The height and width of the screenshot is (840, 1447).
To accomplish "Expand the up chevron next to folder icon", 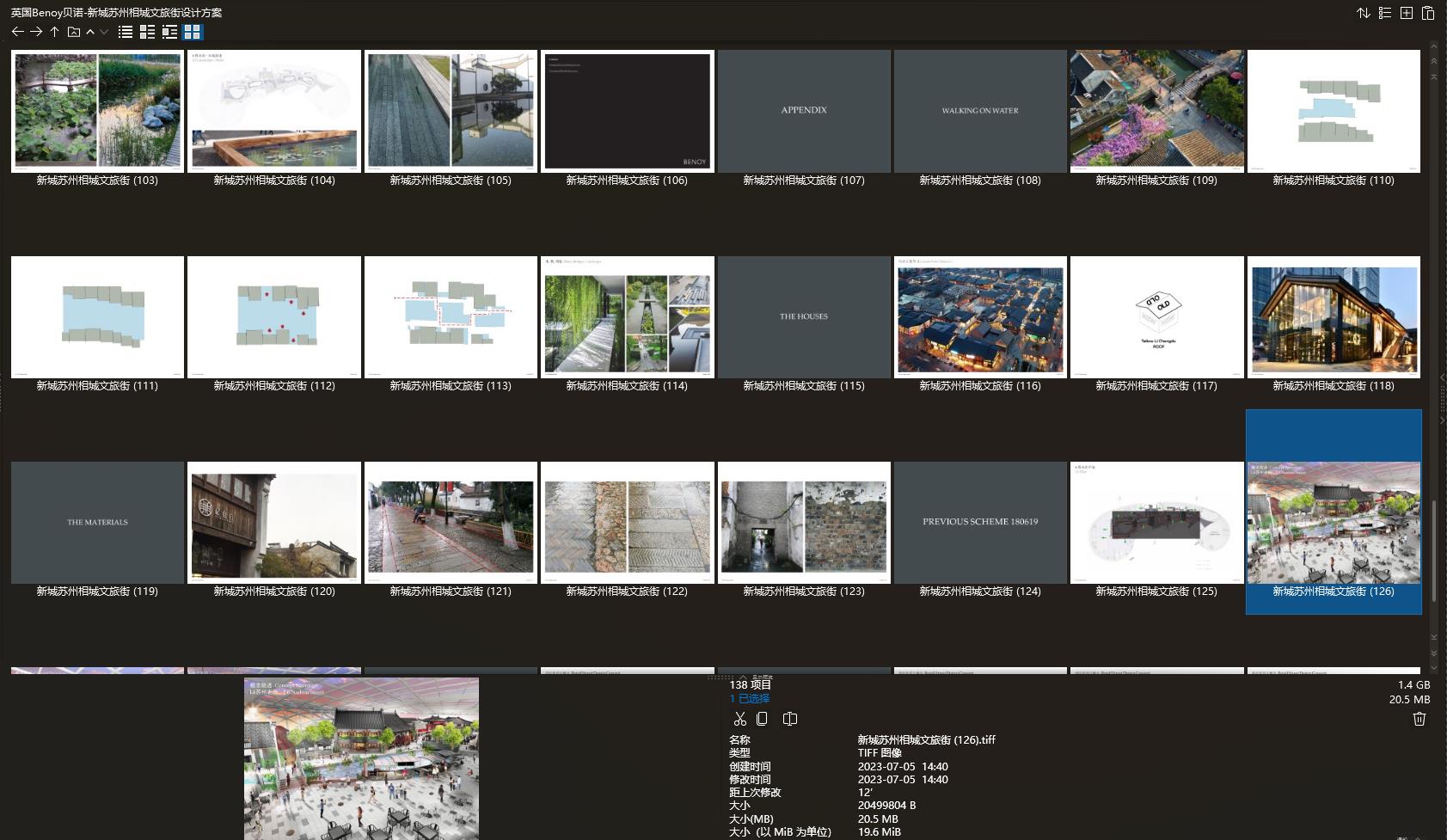I will pyautogui.click(x=90, y=32).
